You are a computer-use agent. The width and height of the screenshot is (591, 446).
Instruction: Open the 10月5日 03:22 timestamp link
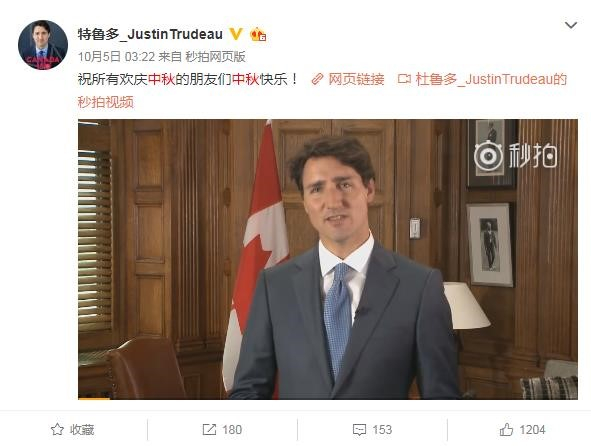click(x=116, y=57)
